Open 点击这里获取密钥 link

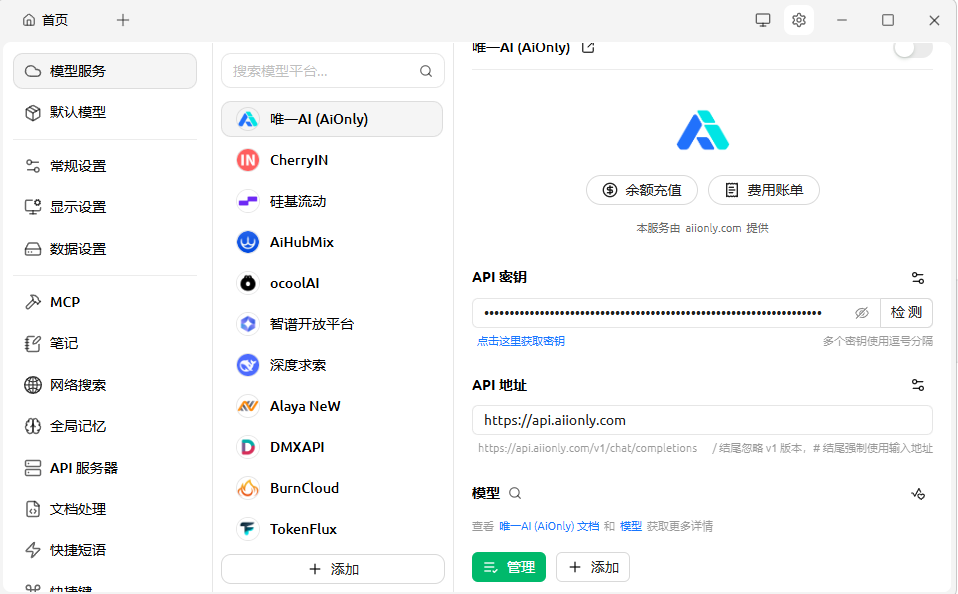click(x=521, y=341)
